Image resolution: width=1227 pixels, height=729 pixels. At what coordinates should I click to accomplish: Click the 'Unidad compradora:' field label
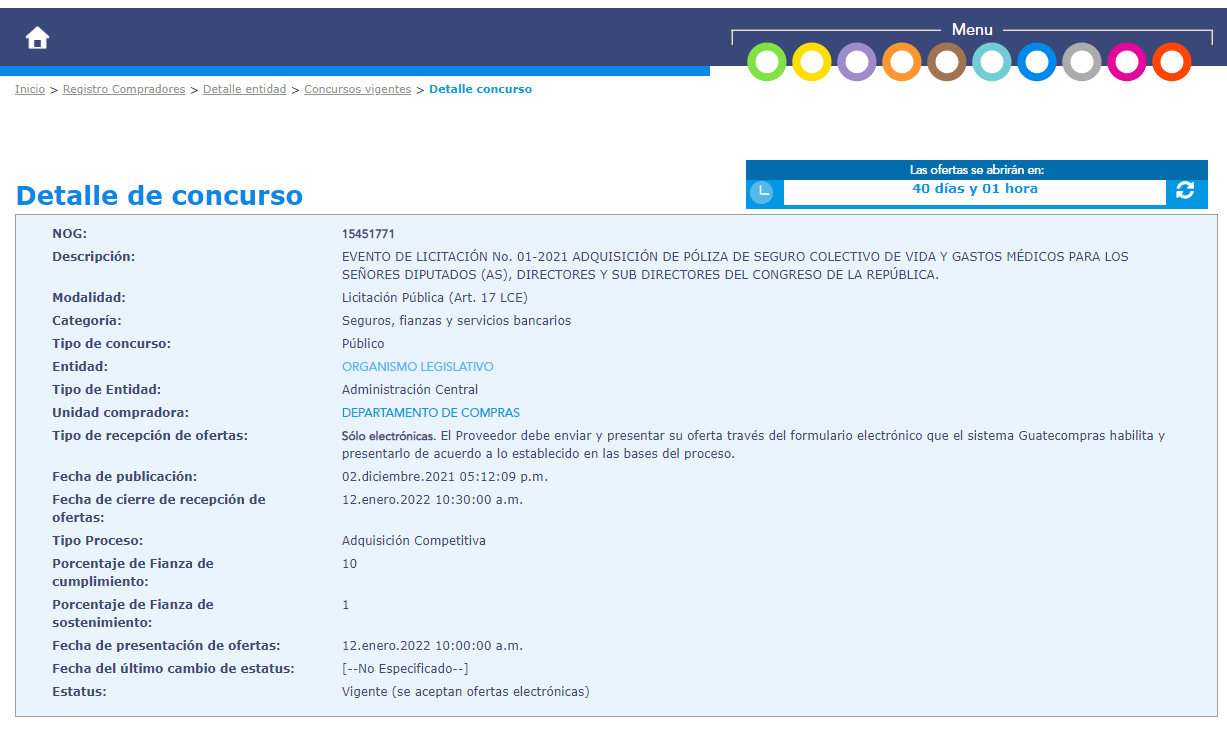(x=120, y=413)
